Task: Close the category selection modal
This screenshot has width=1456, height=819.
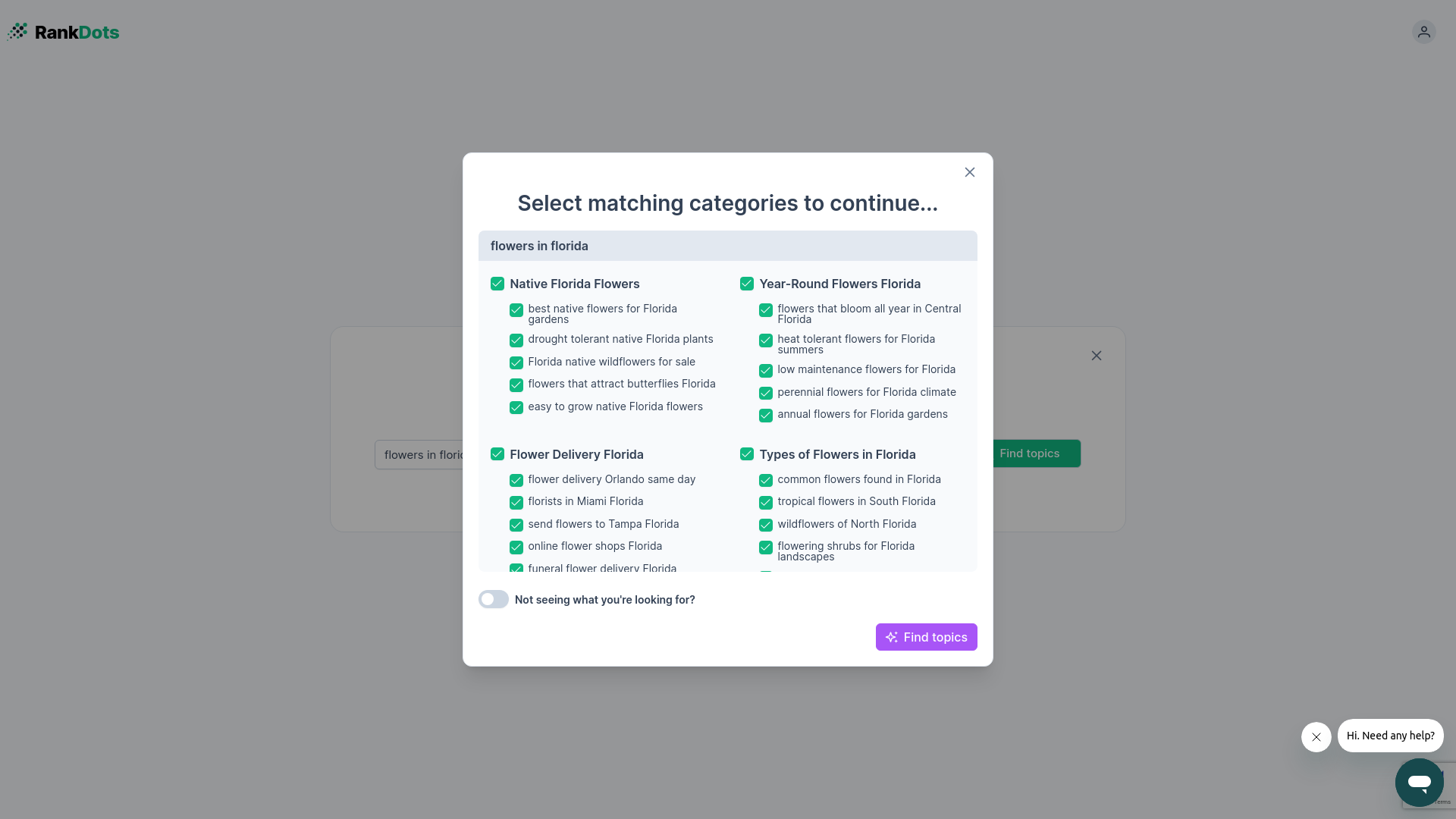Action: click(969, 172)
